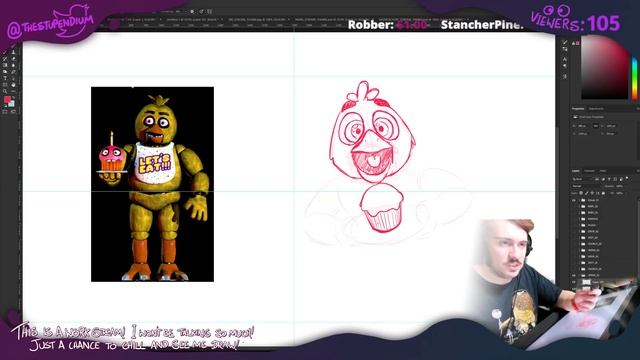The width and height of the screenshot is (640, 360).
Task: Click the layer Fill value
Action: (x=620, y=193)
